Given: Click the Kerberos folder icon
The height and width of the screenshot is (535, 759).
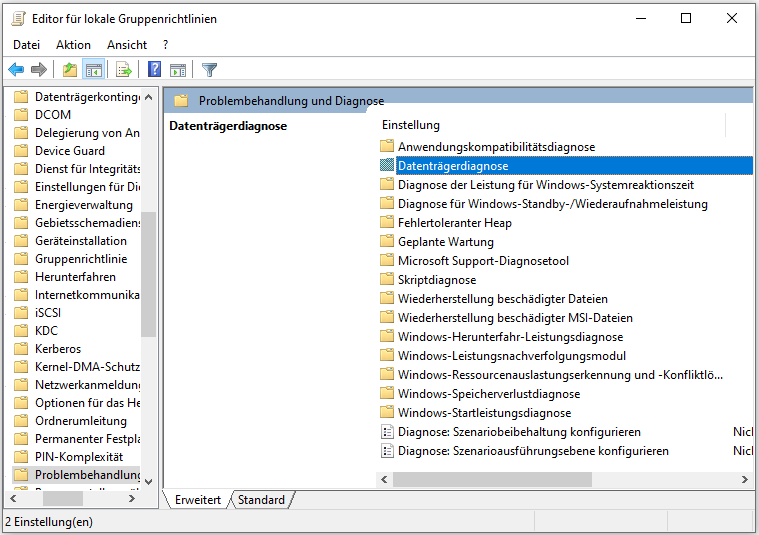Looking at the screenshot, I should click(x=21, y=349).
